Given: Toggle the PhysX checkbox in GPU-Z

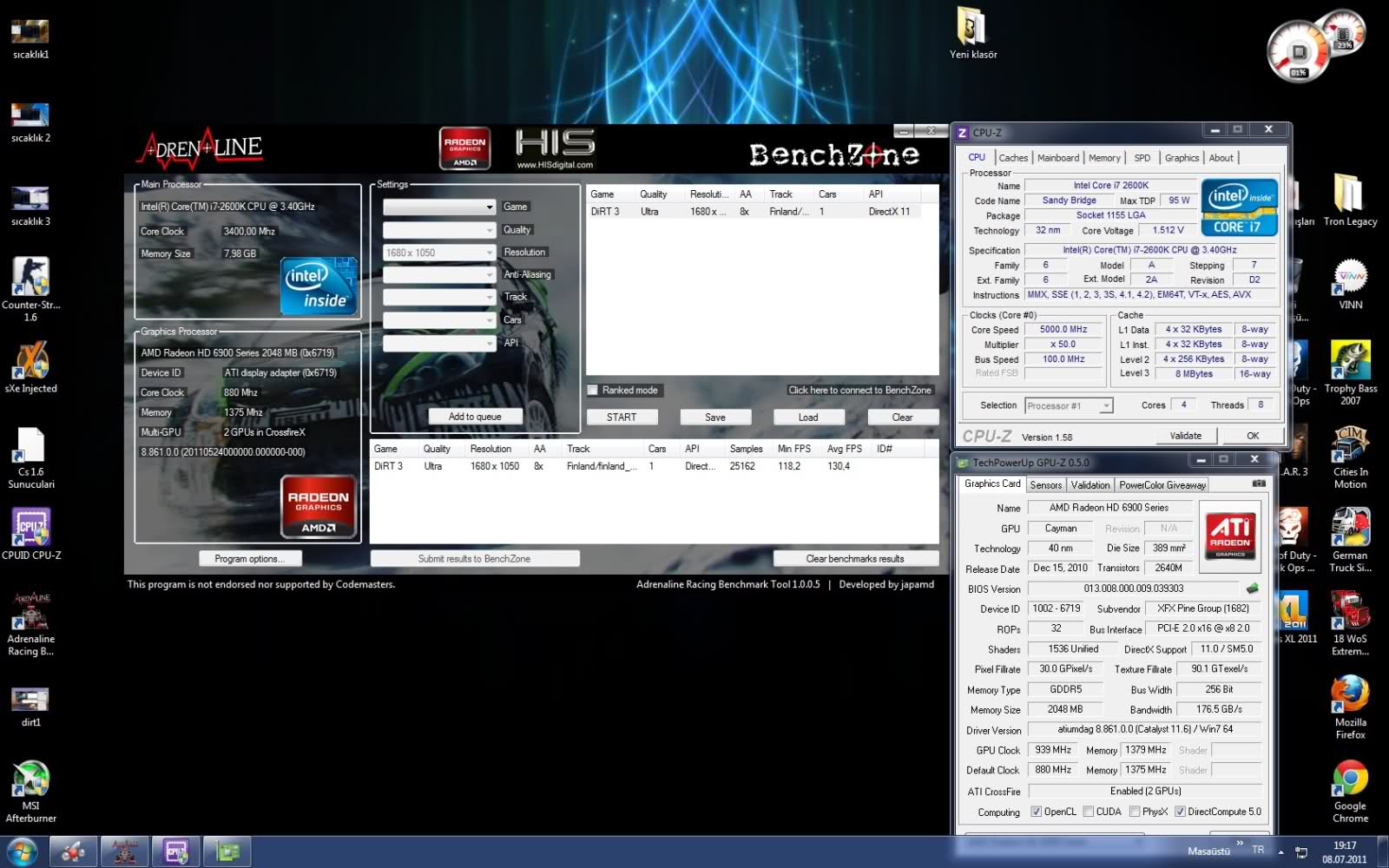Looking at the screenshot, I should (1135, 812).
